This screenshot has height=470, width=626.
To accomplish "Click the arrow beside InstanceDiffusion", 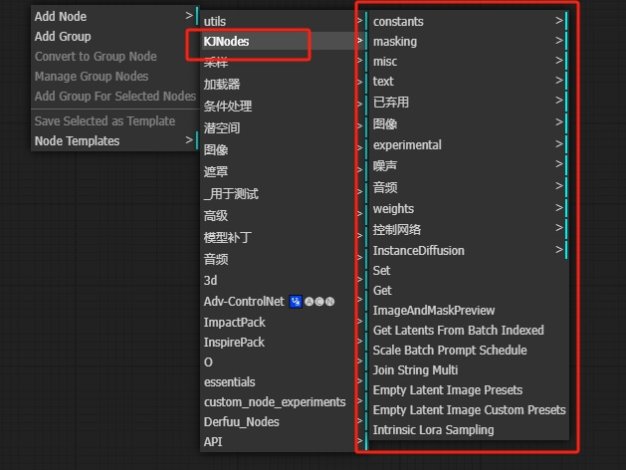I will (x=559, y=249).
